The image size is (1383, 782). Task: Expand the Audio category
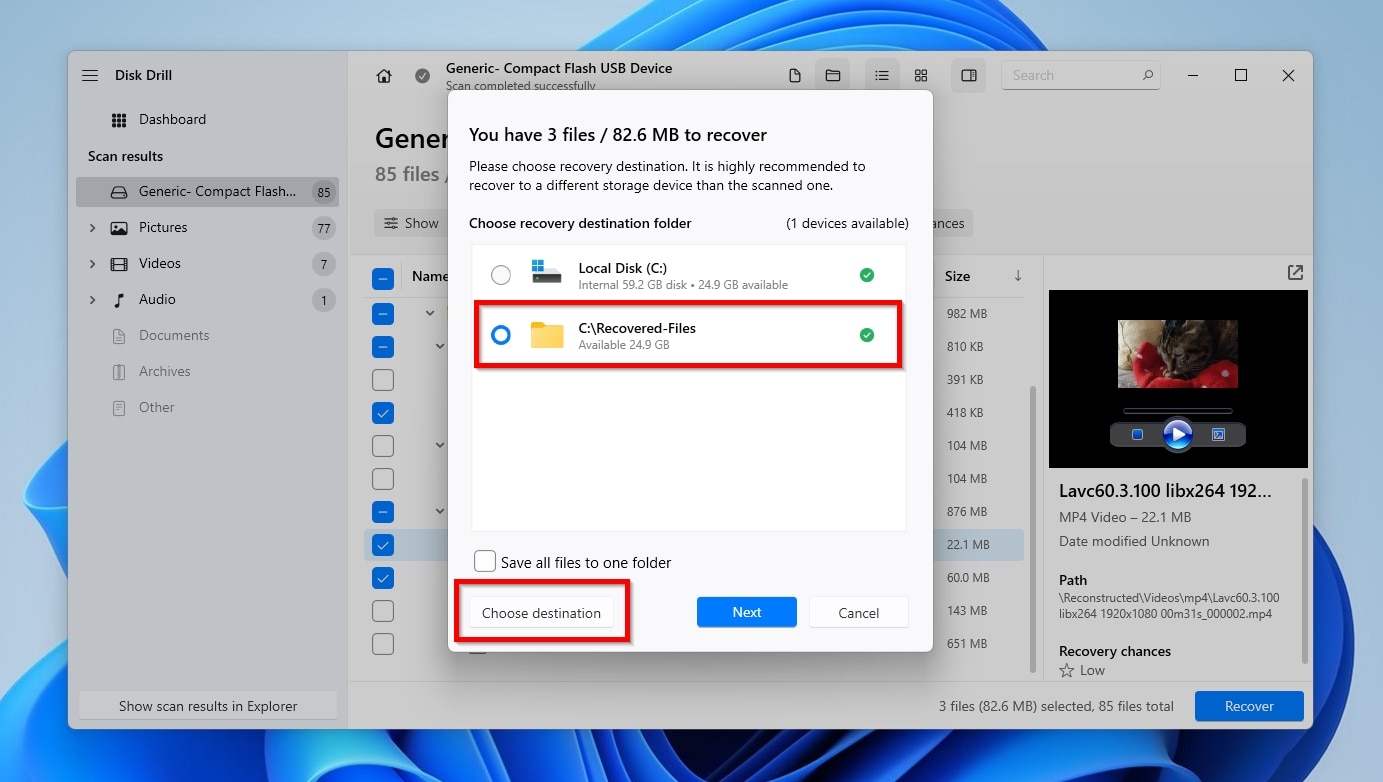(x=92, y=300)
